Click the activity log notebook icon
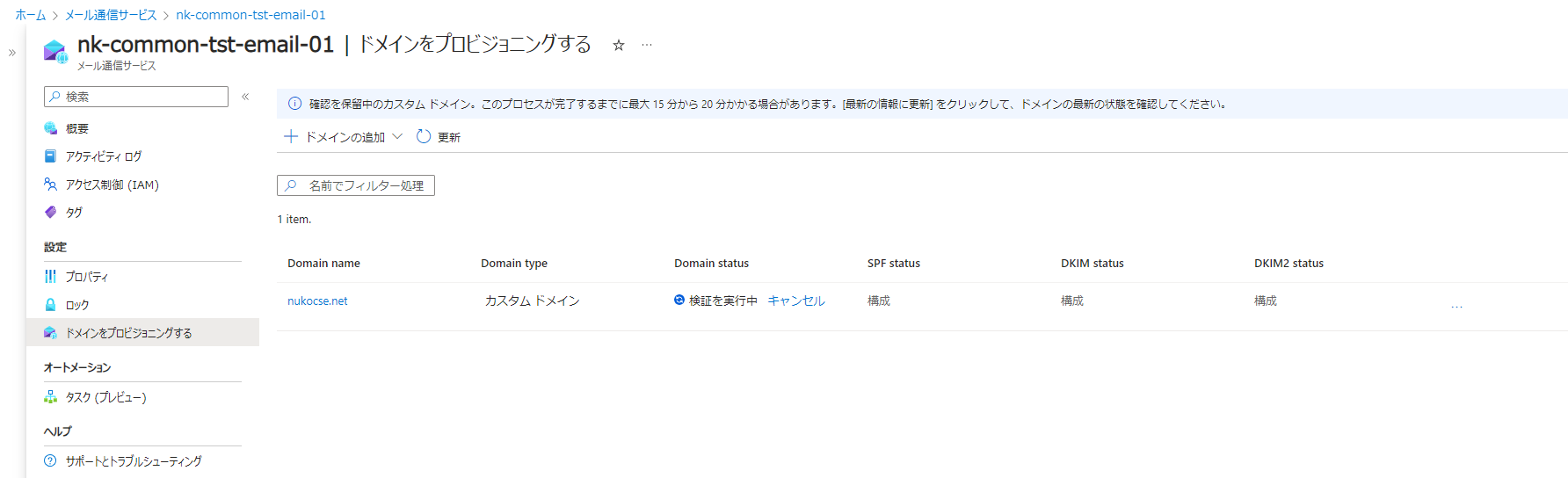The width and height of the screenshot is (1568, 478). coord(50,156)
